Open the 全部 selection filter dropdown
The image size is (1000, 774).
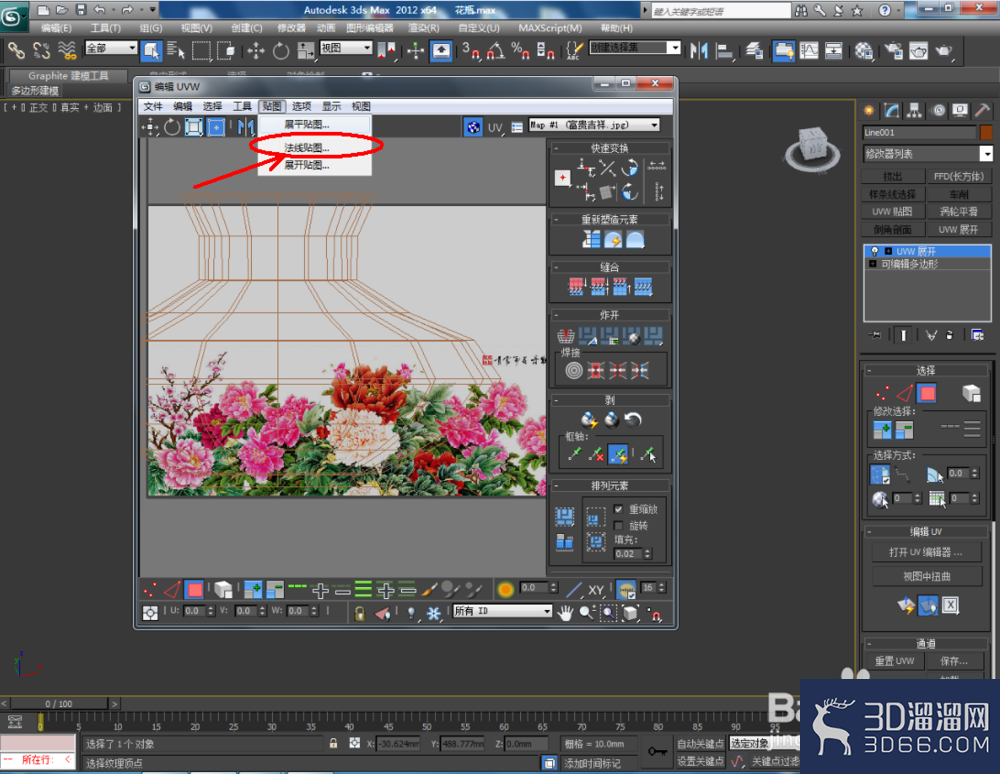(x=112, y=48)
